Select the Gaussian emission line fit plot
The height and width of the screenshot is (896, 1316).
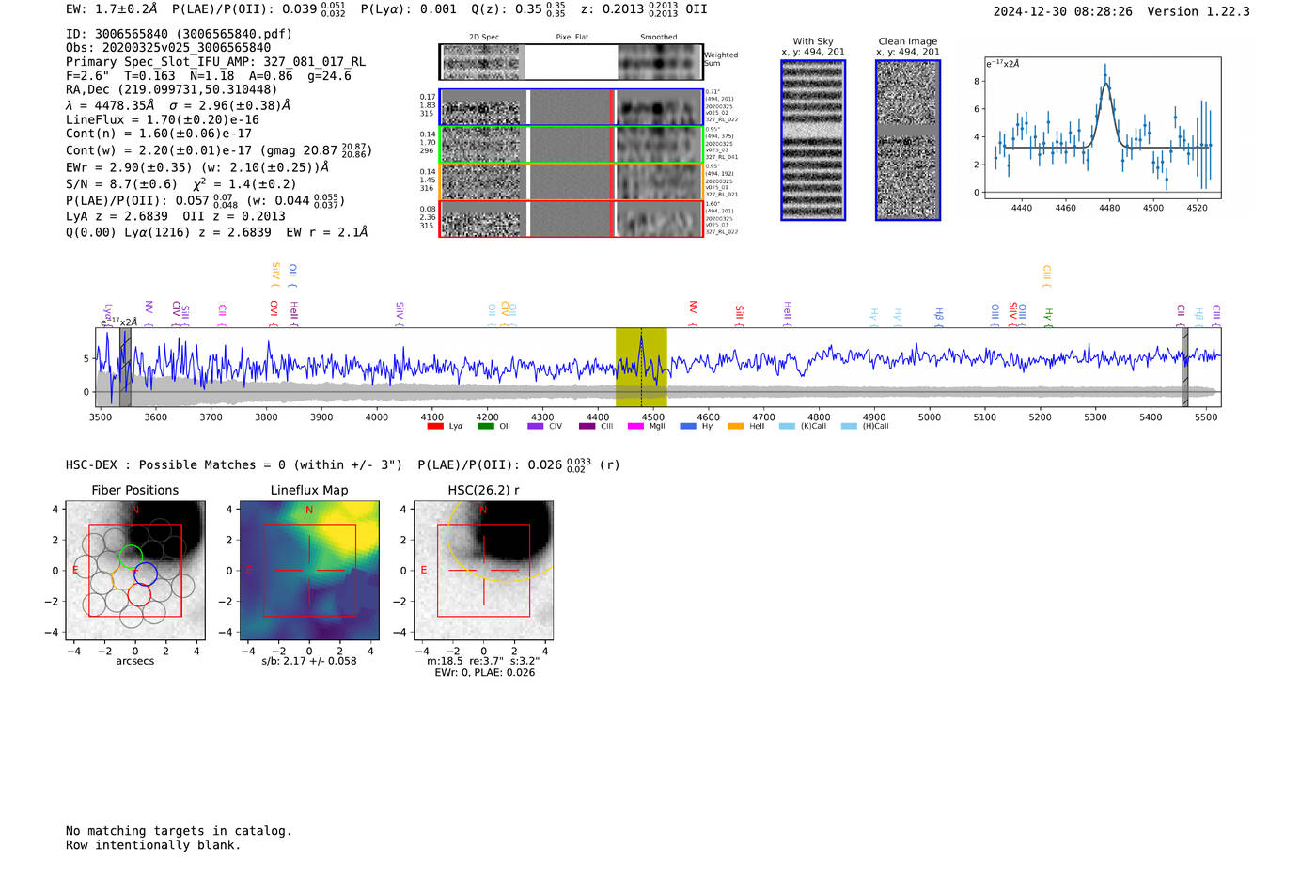pyautogui.click(x=1102, y=128)
